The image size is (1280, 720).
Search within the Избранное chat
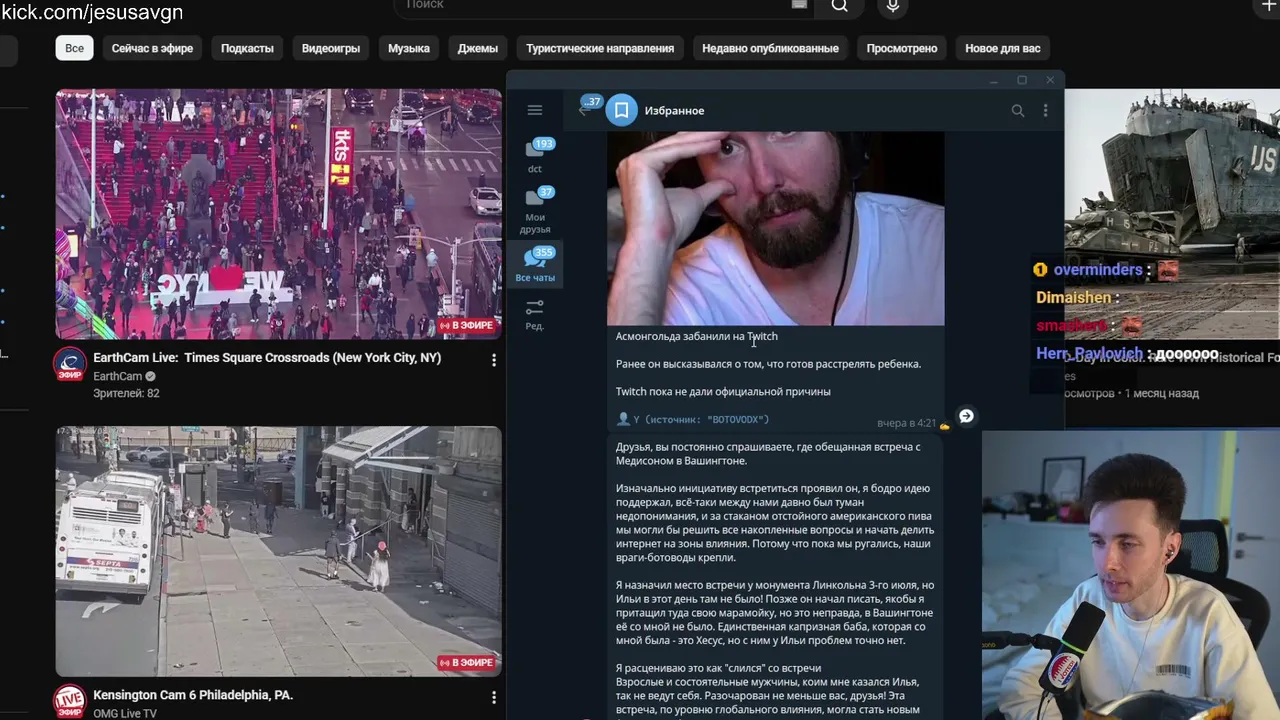pyautogui.click(x=1018, y=111)
